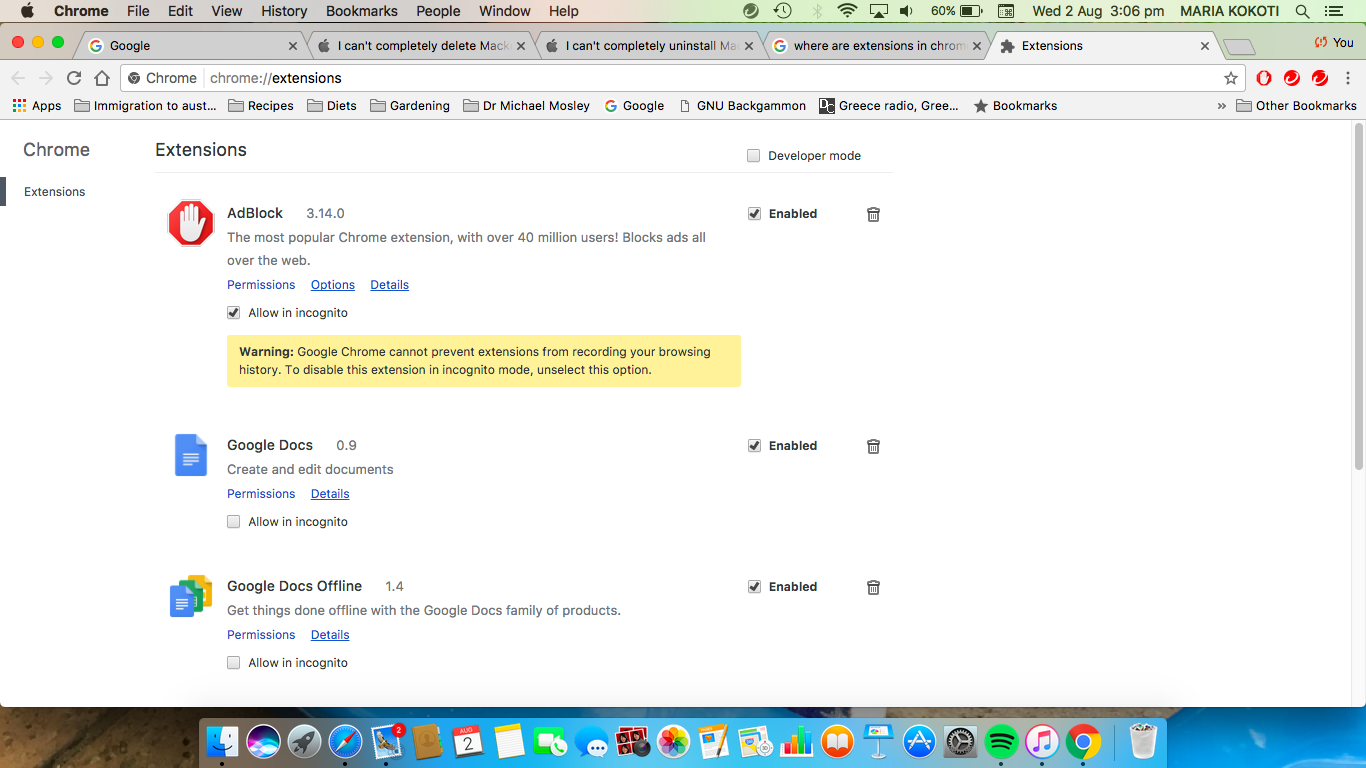The width and height of the screenshot is (1366, 768).
Task: Delete the Google Docs extension via trash icon
Action: (x=873, y=446)
